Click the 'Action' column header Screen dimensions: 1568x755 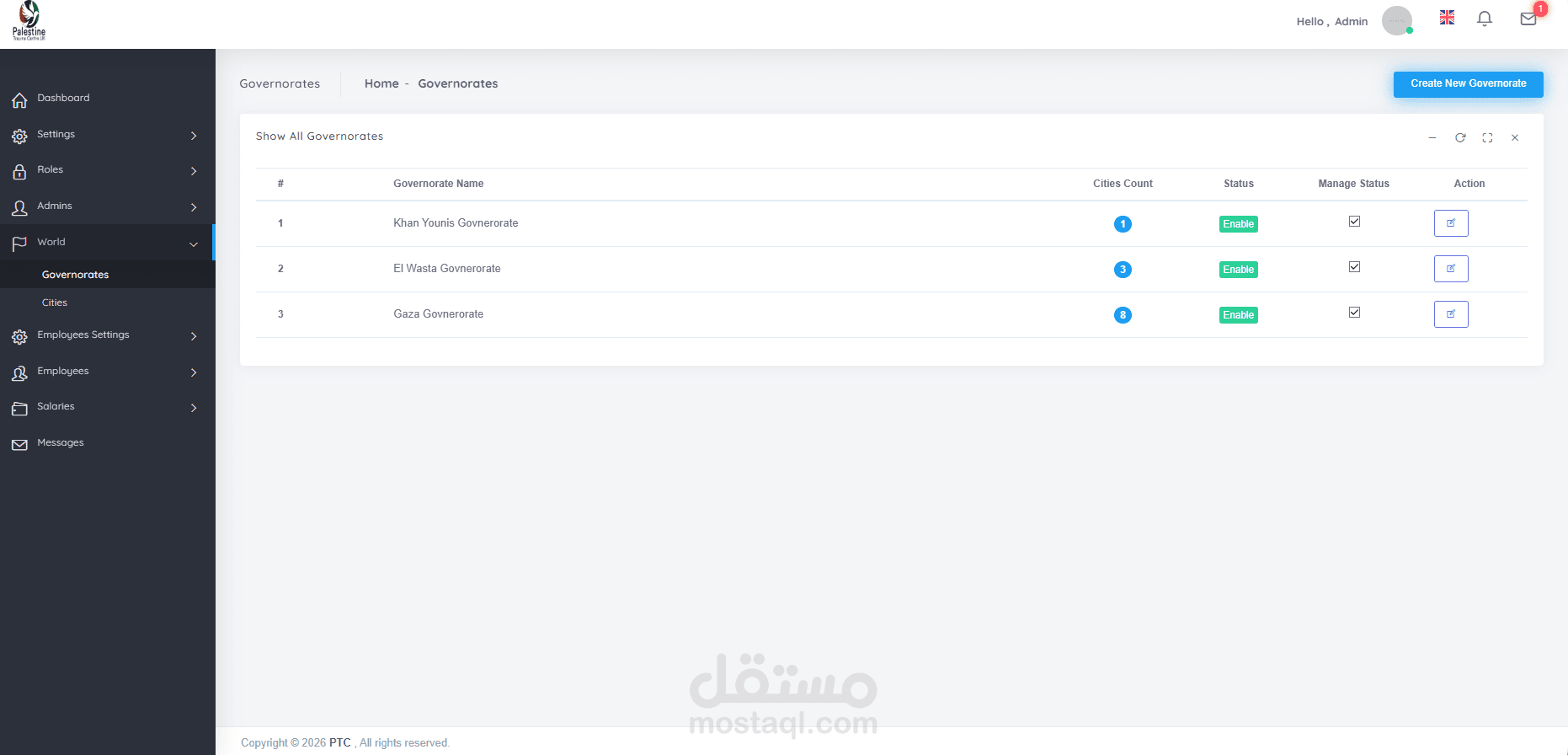coord(1469,184)
